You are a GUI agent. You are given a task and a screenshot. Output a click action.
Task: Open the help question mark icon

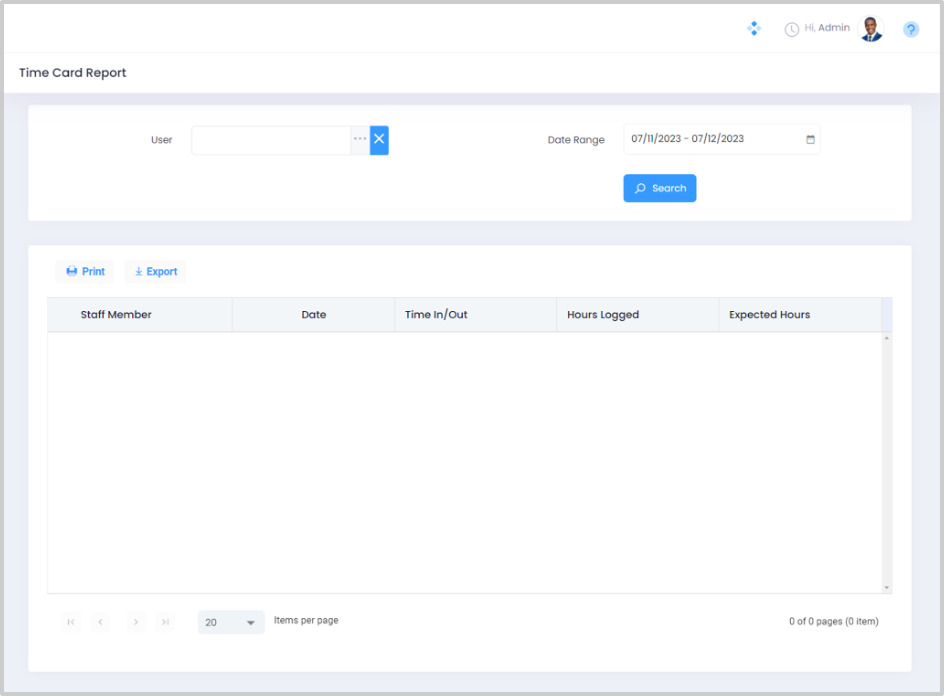(x=911, y=30)
